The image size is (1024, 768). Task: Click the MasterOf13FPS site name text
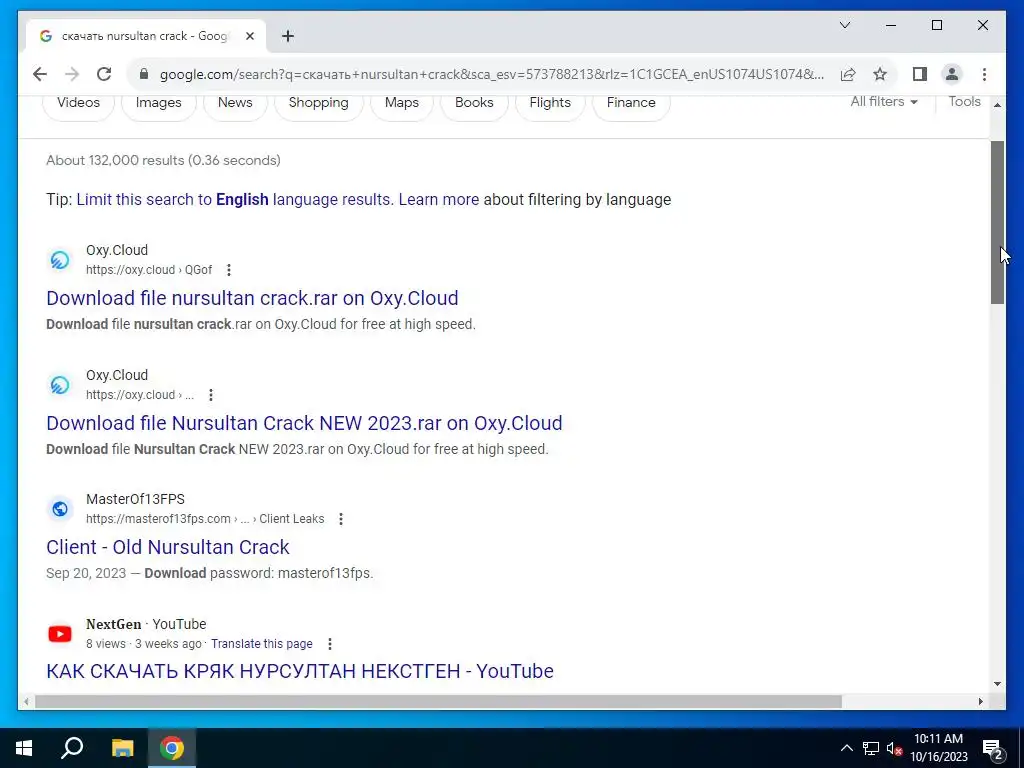[x=135, y=500]
